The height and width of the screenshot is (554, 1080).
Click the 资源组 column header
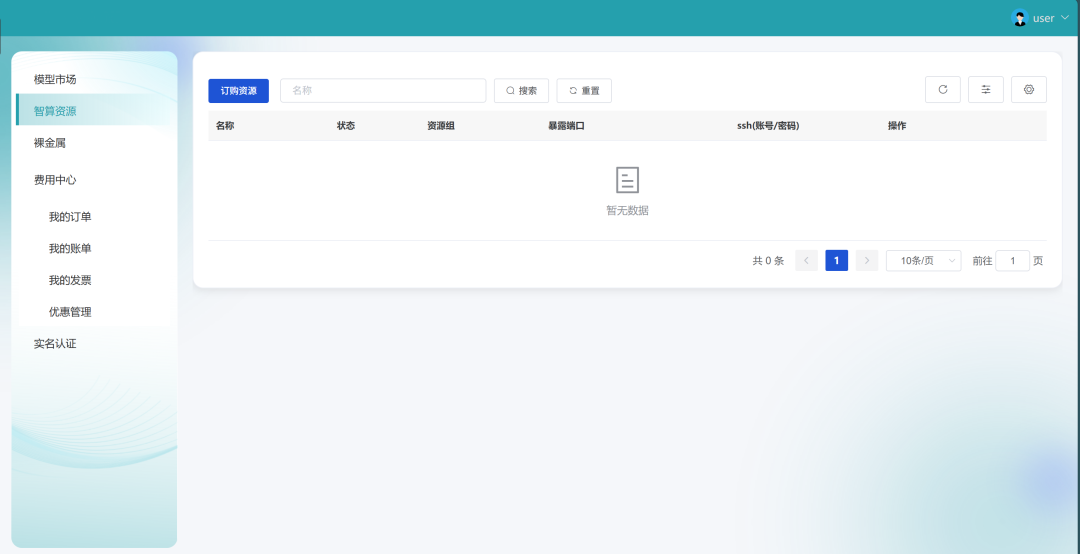[441, 126]
